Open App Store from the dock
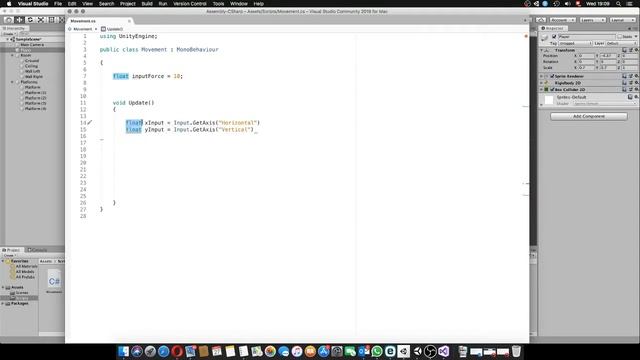This screenshot has width=640, height=360. point(324,351)
